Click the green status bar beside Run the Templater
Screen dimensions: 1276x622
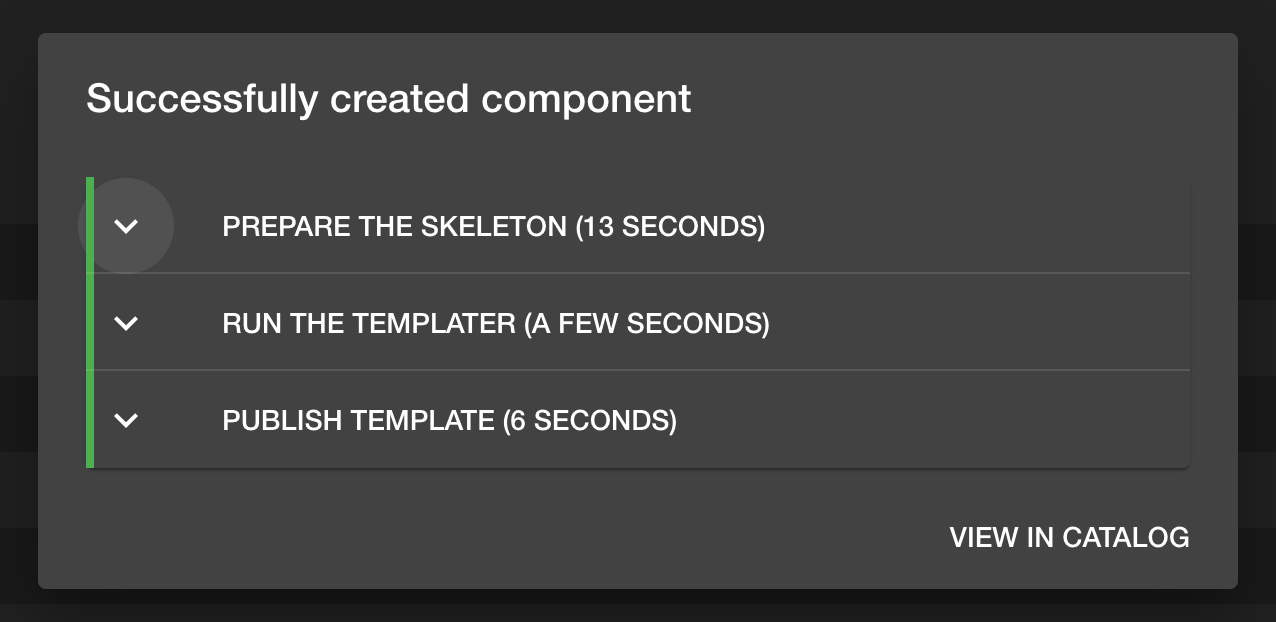click(90, 323)
